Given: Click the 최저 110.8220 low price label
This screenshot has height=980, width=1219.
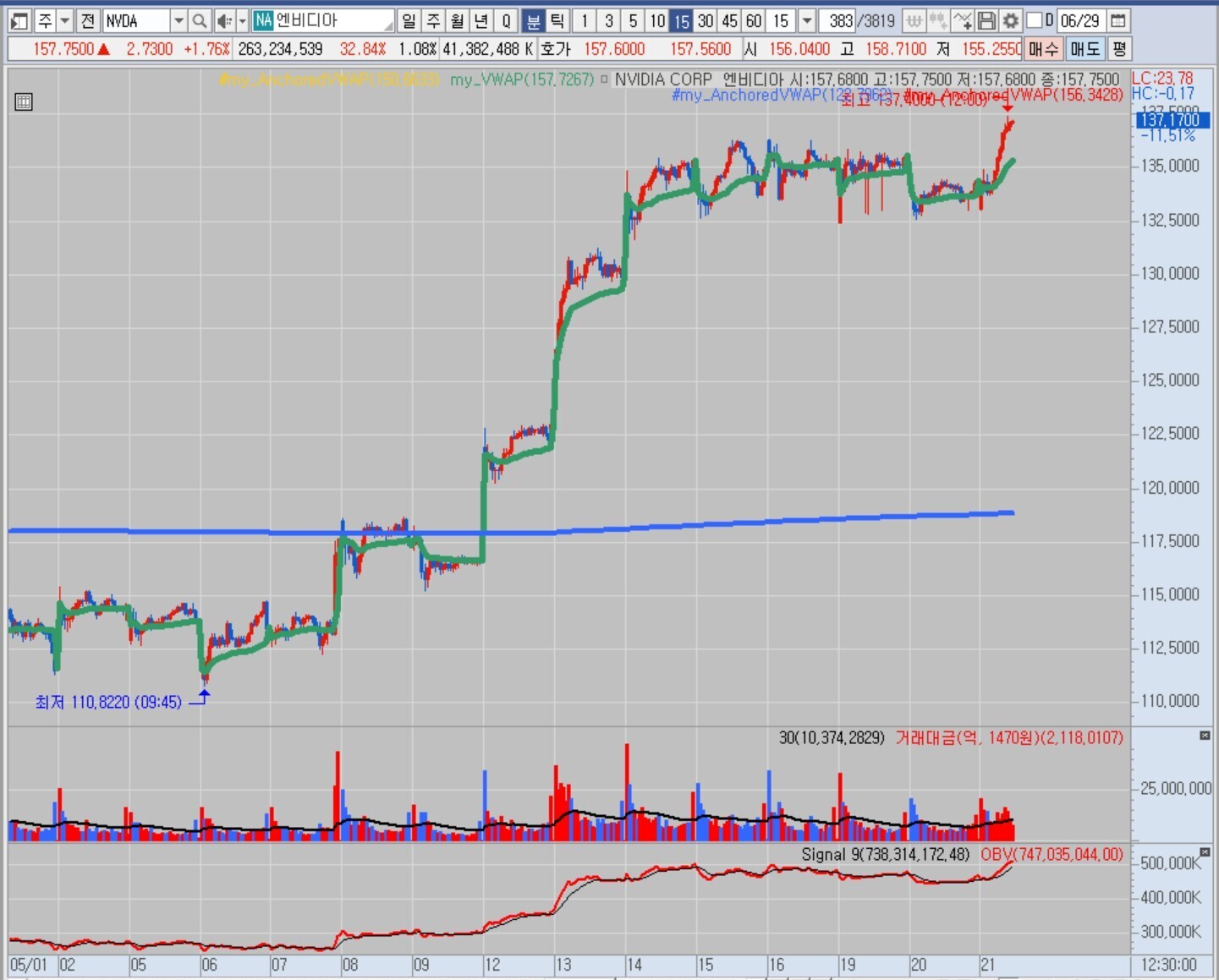Looking at the screenshot, I should pyautogui.click(x=108, y=702).
